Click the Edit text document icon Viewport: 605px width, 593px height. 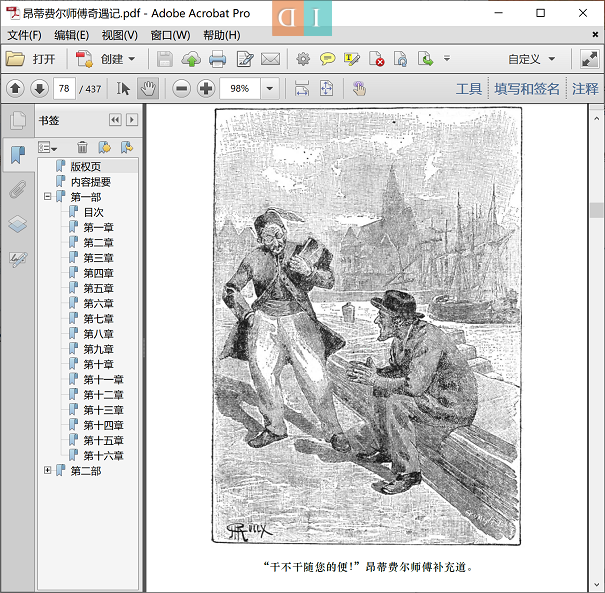(245, 59)
